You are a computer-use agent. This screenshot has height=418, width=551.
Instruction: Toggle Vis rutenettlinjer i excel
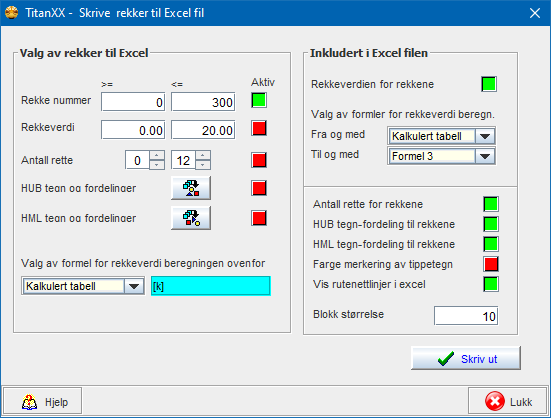pyautogui.click(x=491, y=284)
